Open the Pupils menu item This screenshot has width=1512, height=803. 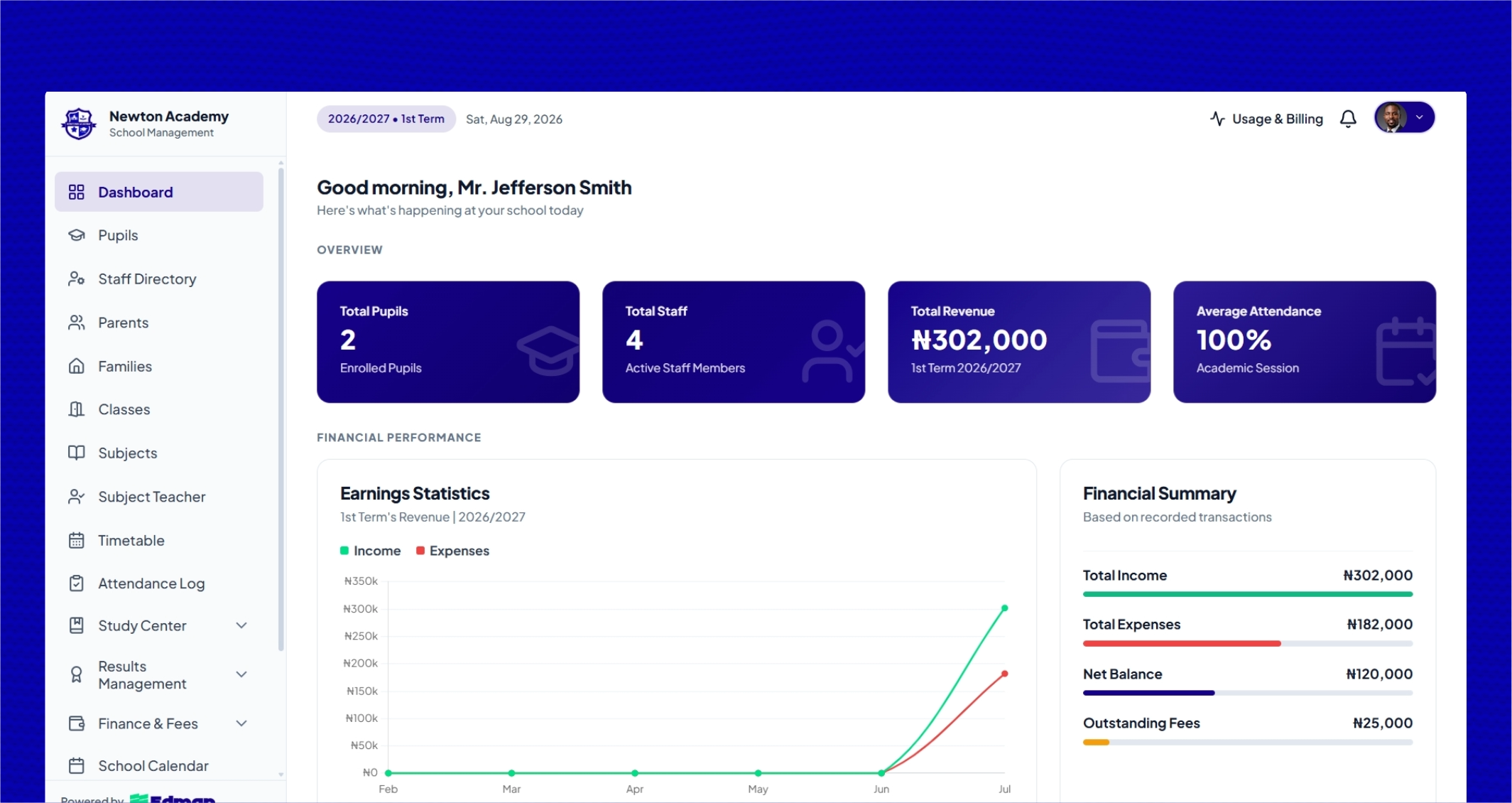click(159, 235)
